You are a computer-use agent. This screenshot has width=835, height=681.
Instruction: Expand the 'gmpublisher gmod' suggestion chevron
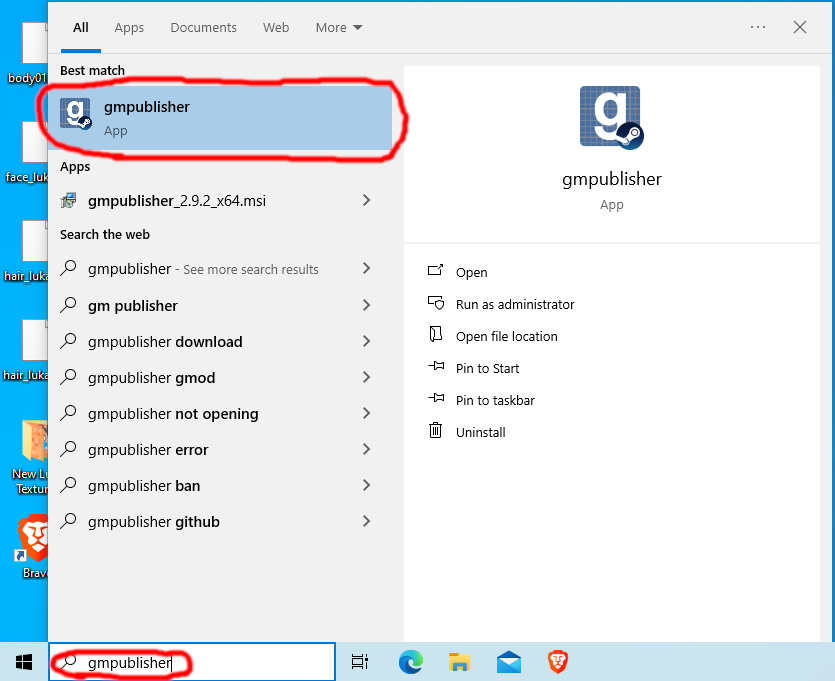pyautogui.click(x=366, y=378)
